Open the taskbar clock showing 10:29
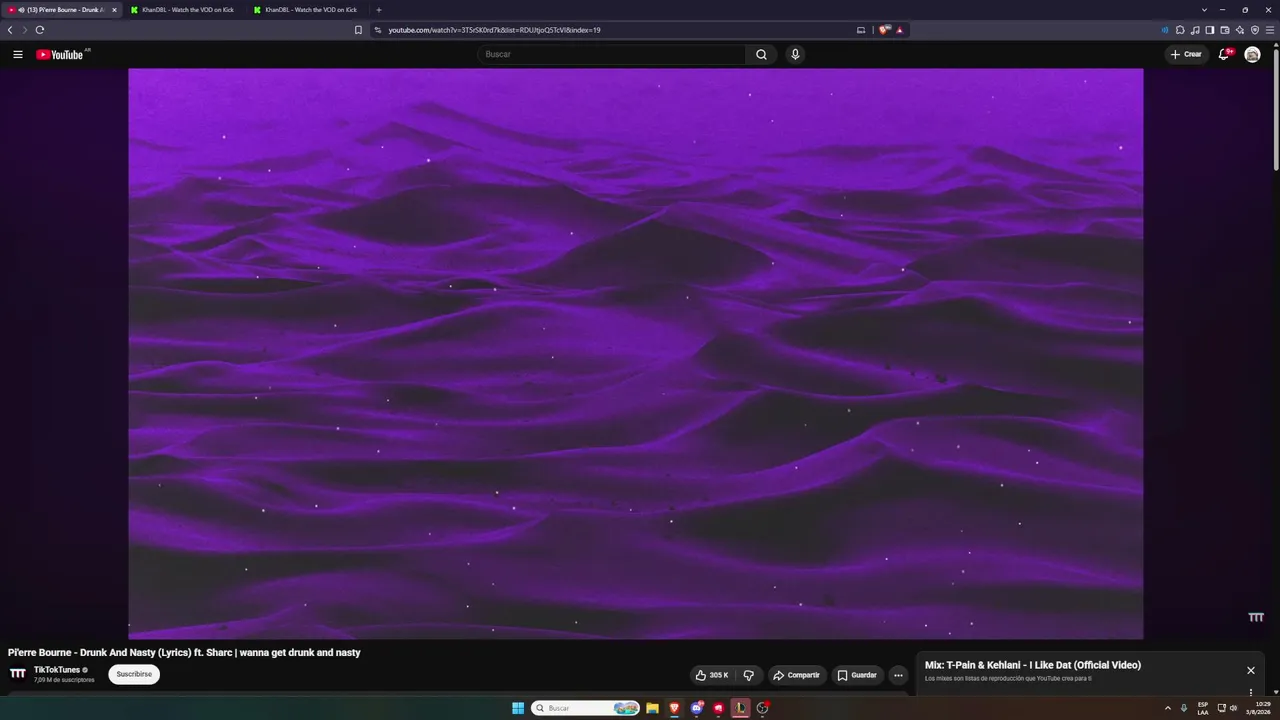The image size is (1280, 720). pos(1258,708)
